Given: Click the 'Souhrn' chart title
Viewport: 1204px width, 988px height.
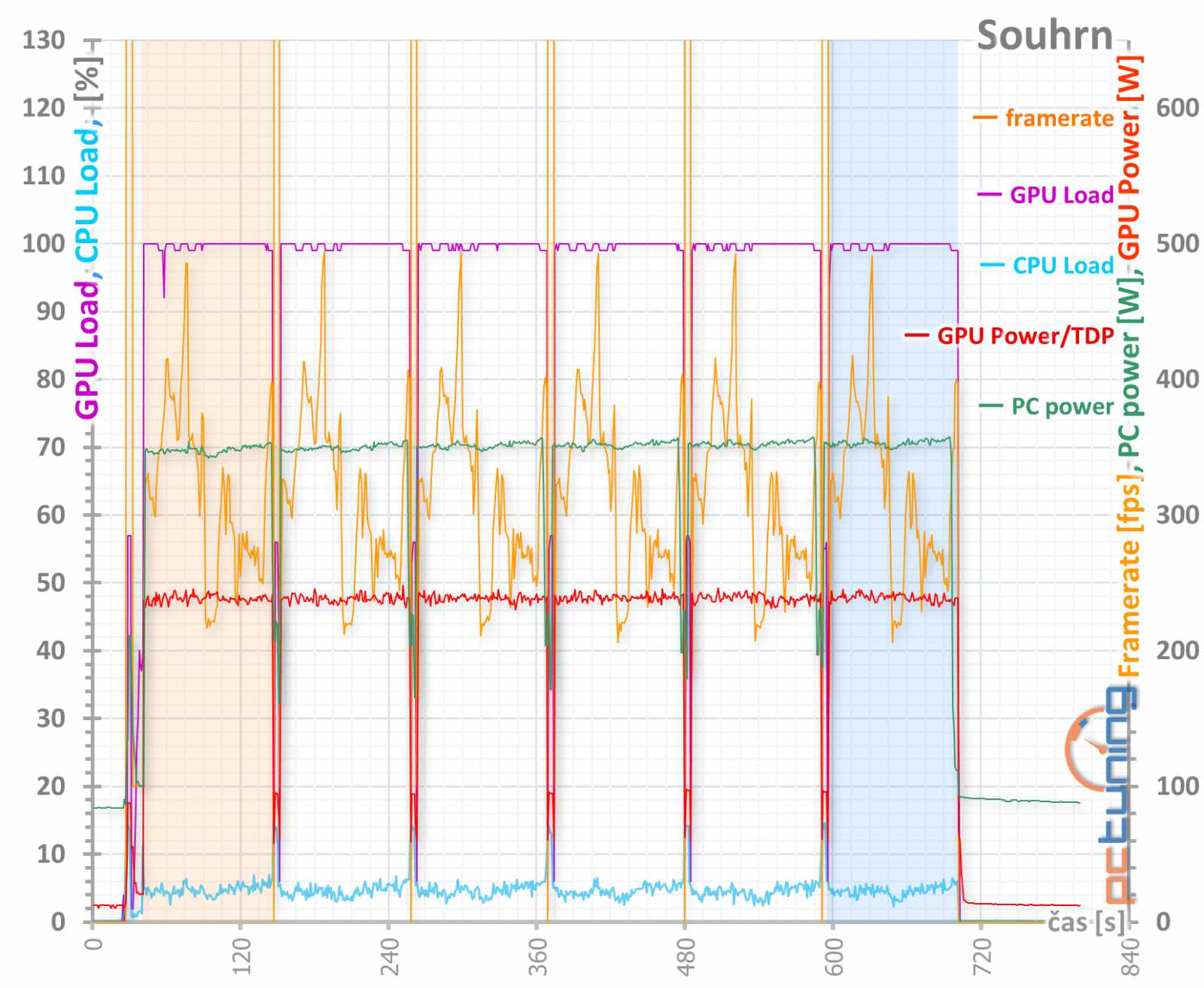Looking at the screenshot, I should 1044,35.
